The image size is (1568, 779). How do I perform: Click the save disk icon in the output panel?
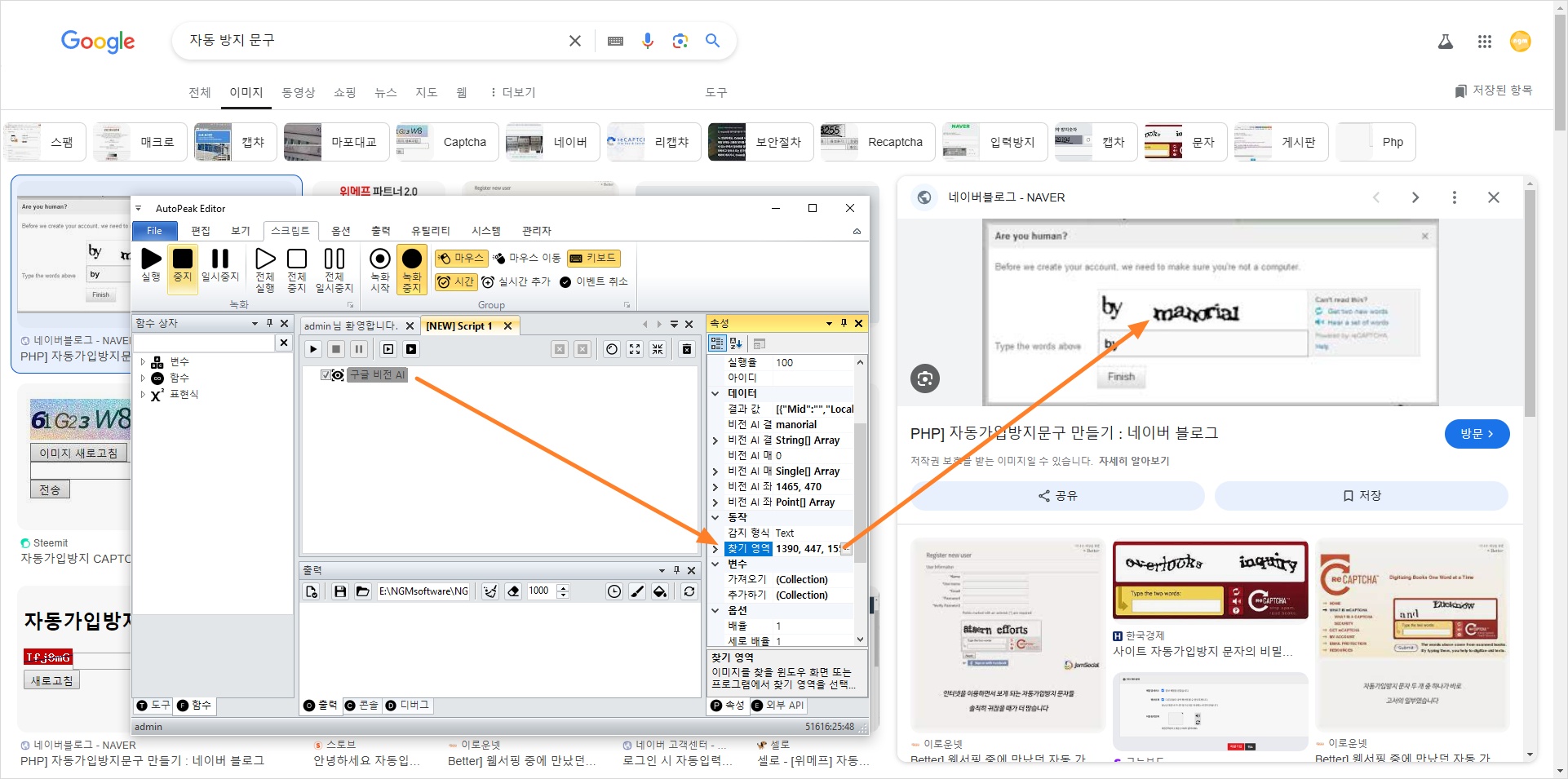pos(340,591)
